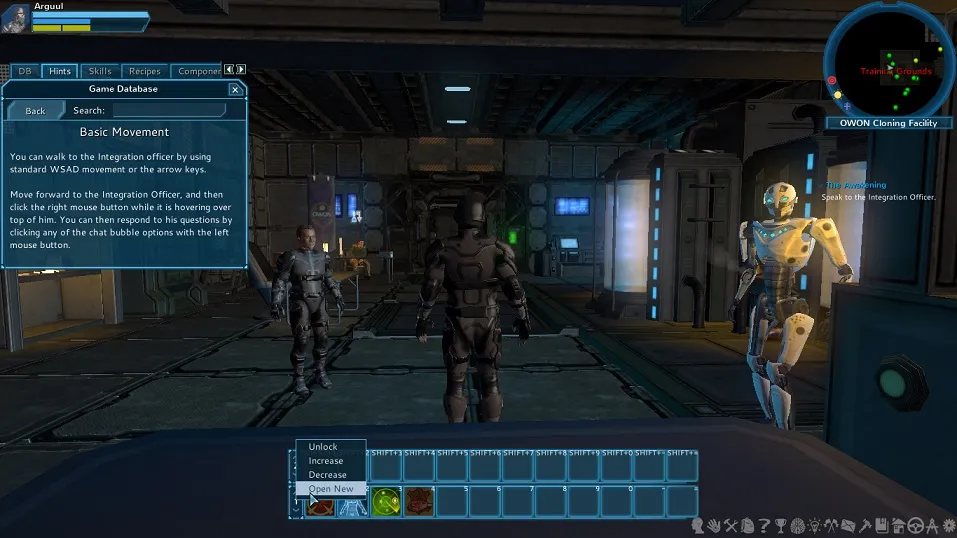Open the backpack inventory icon
Screen dimensions: 957x538
pos(748,525)
